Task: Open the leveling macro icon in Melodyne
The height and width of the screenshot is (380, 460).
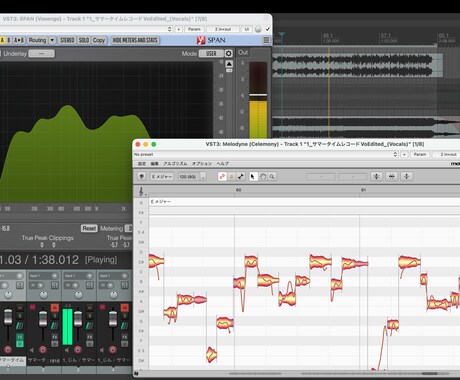Action: (x=407, y=176)
